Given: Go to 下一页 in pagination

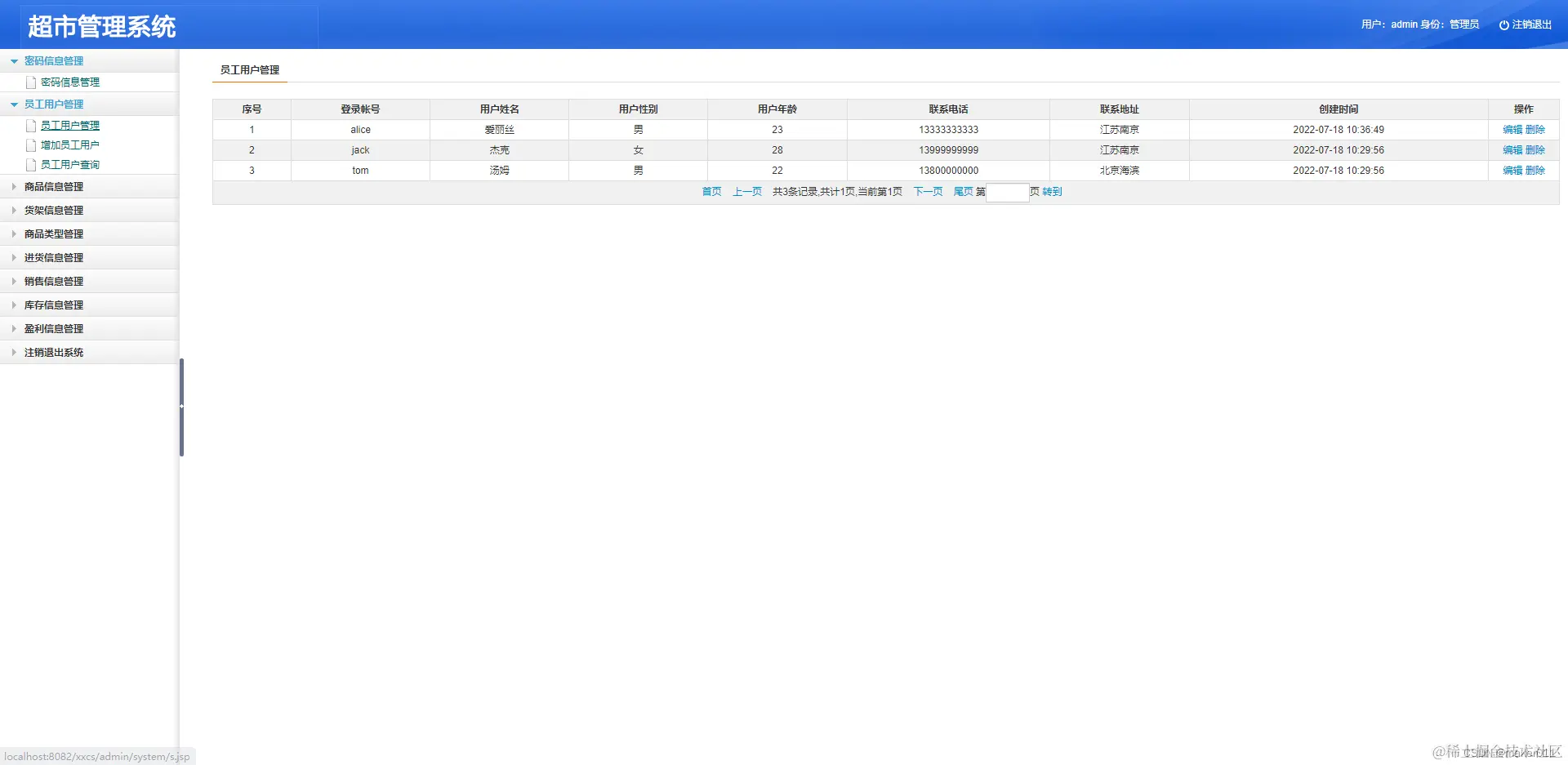Looking at the screenshot, I should [x=928, y=192].
